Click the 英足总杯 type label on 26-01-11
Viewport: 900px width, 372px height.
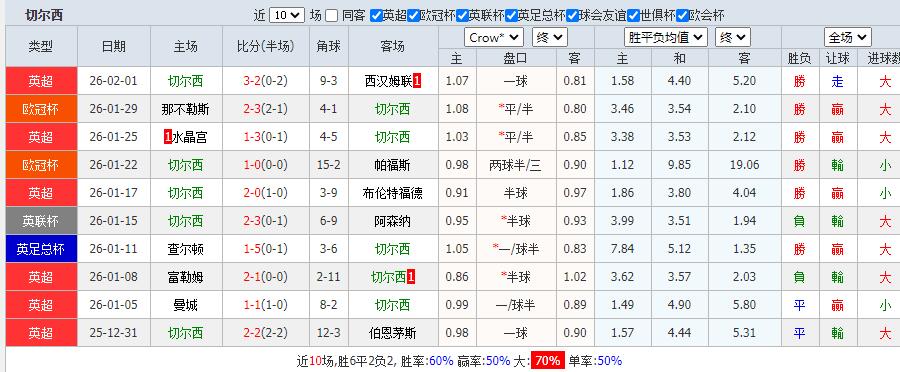point(41,249)
